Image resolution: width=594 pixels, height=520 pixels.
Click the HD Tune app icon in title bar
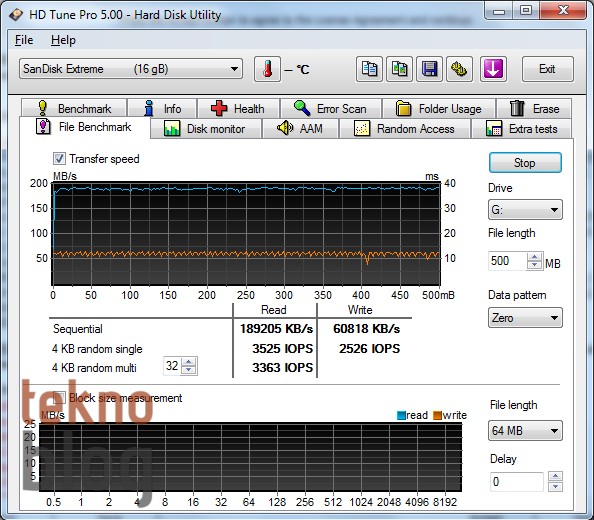(16, 15)
